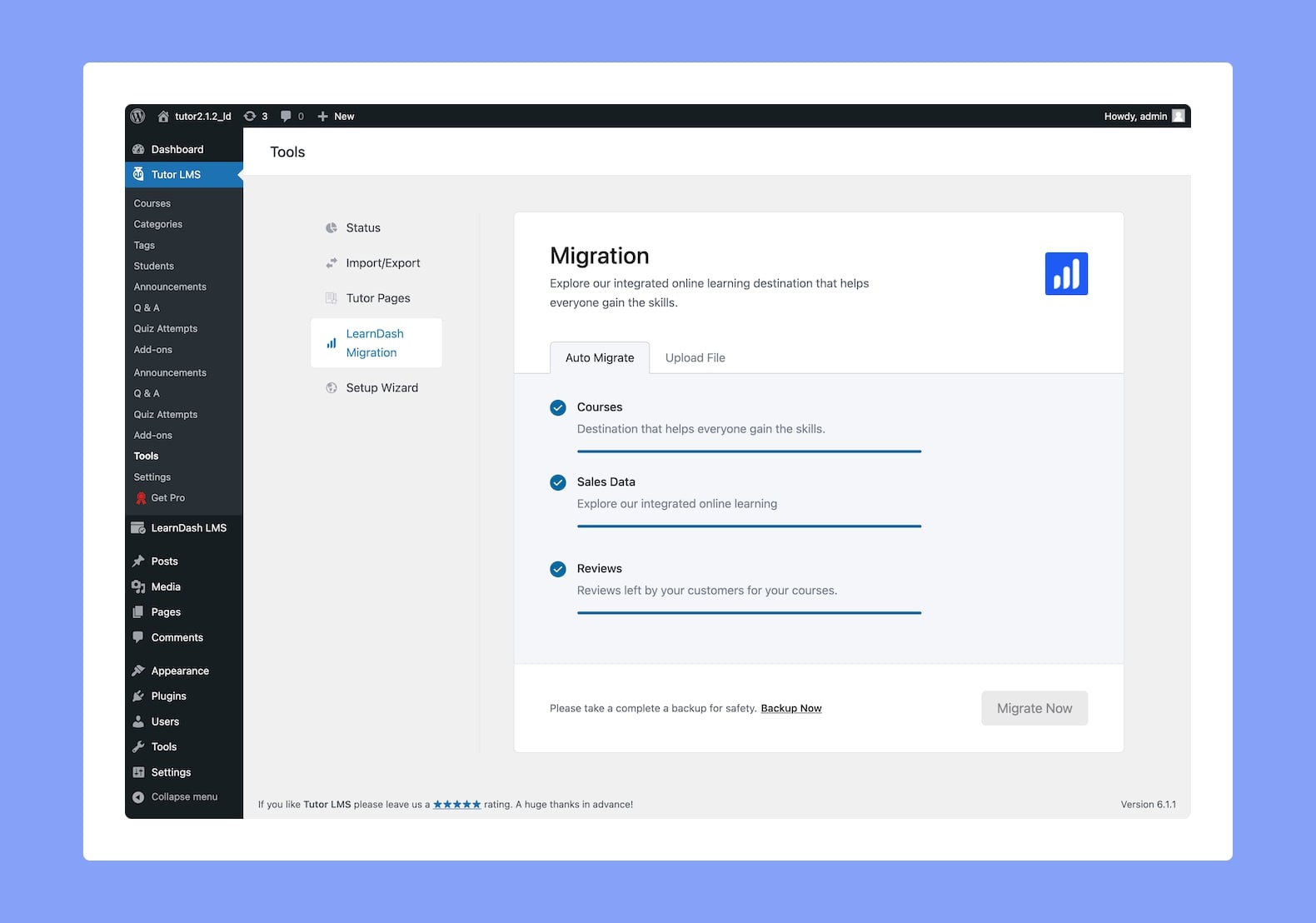Open the Plugins plug icon
Image resolution: width=1316 pixels, height=923 pixels.
point(138,696)
